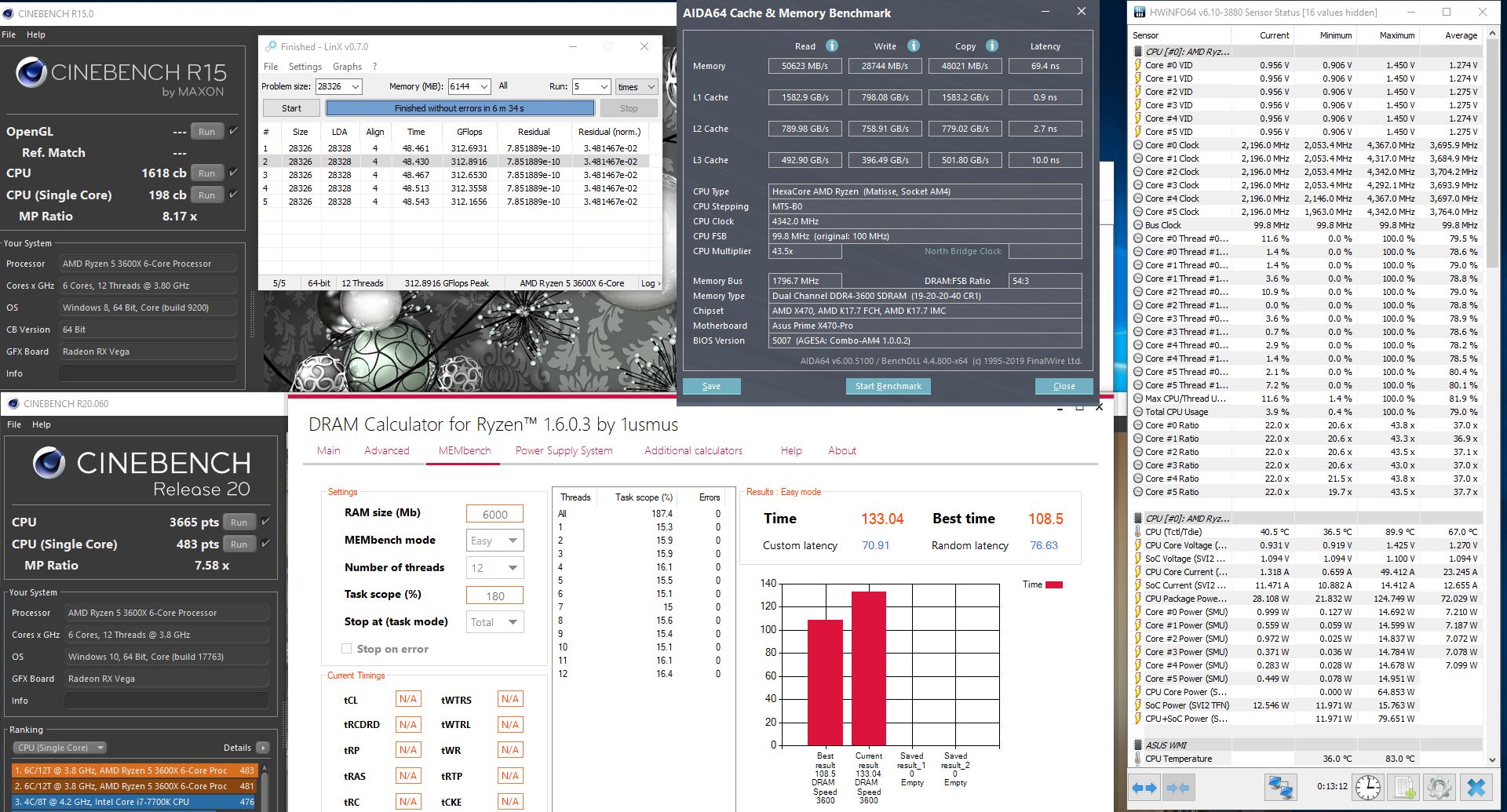This screenshot has height=812, width=1507.
Task: Run the CPU test in Cinebench R20
Action: [x=239, y=522]
